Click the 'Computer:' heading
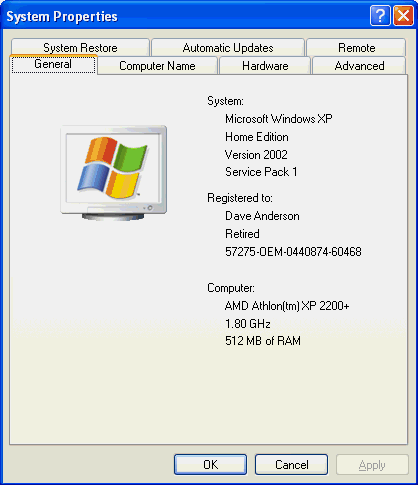 tap(231, 288)
